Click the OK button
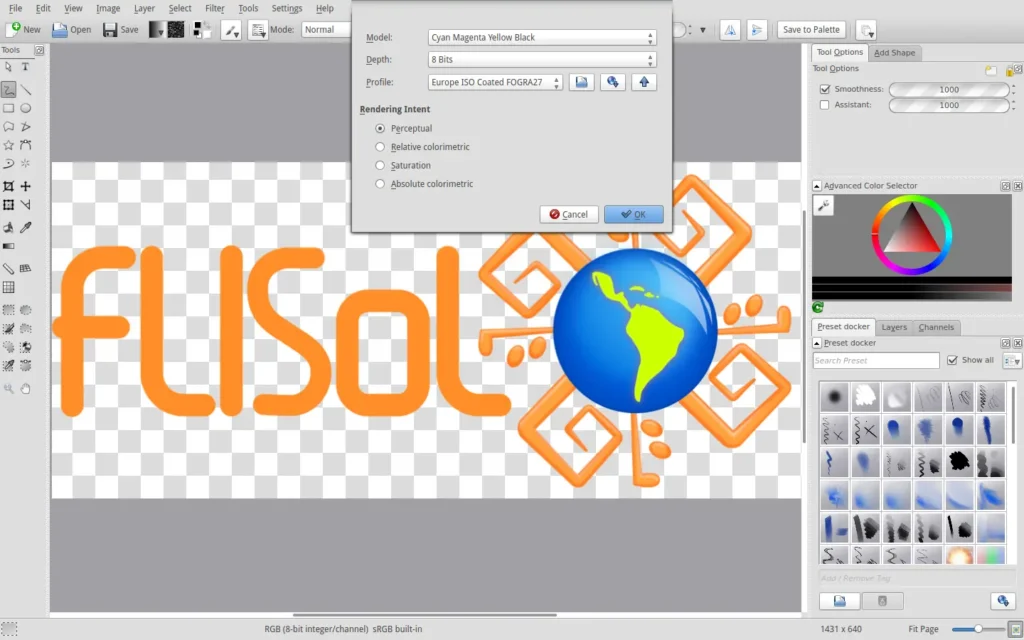 [x=633, y=214]
